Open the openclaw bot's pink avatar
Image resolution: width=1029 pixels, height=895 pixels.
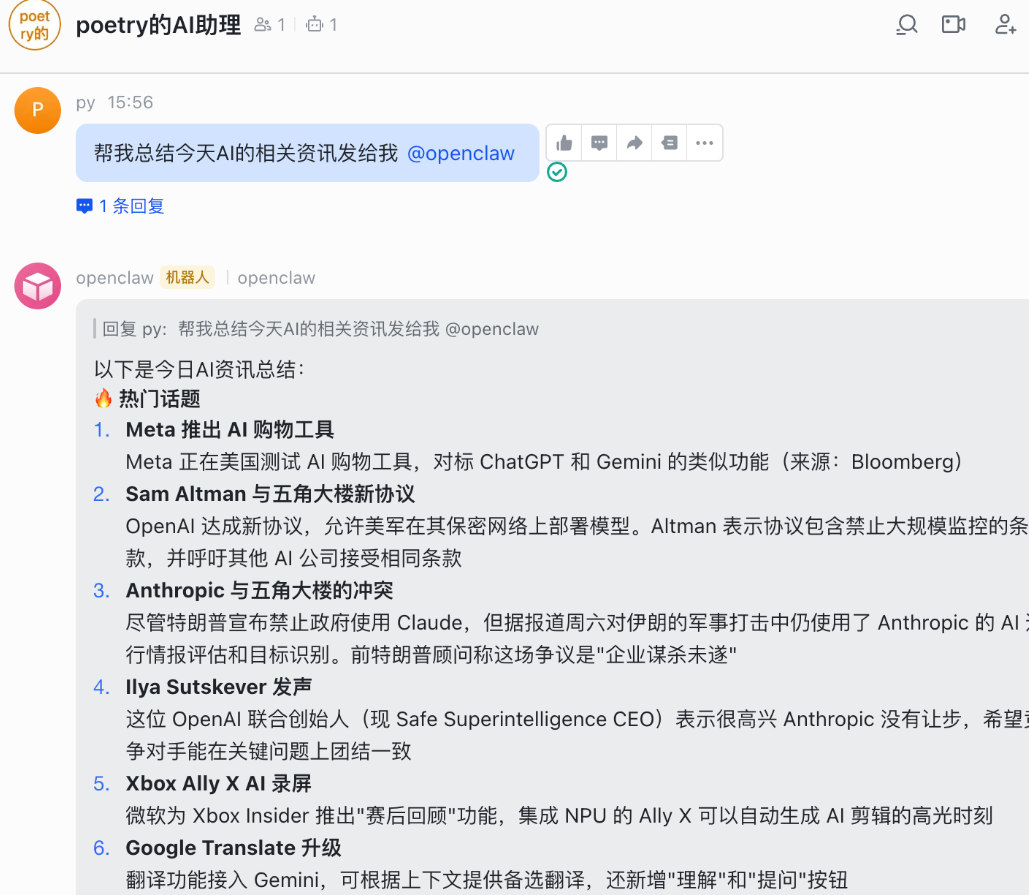point(37,286)
